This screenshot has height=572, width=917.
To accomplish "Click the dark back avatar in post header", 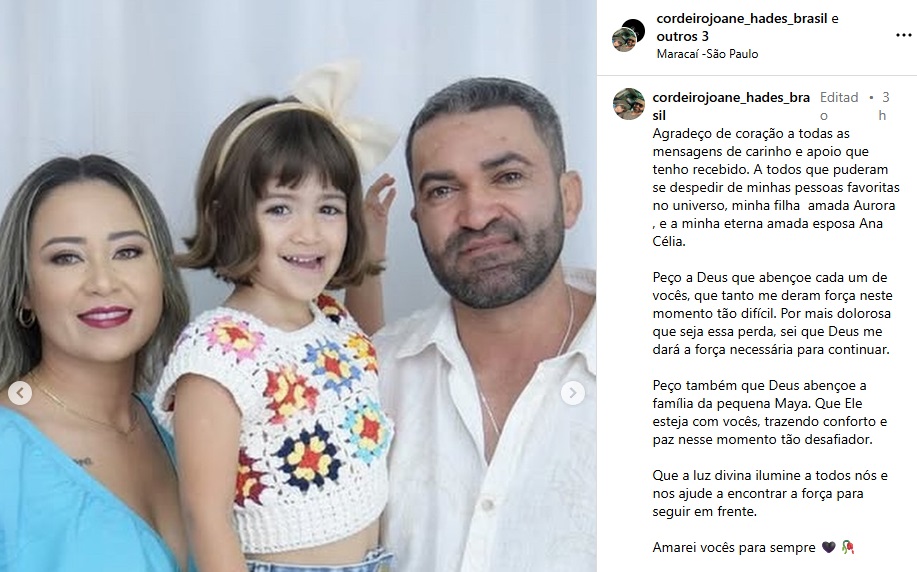I will click(x=635, y=27).
